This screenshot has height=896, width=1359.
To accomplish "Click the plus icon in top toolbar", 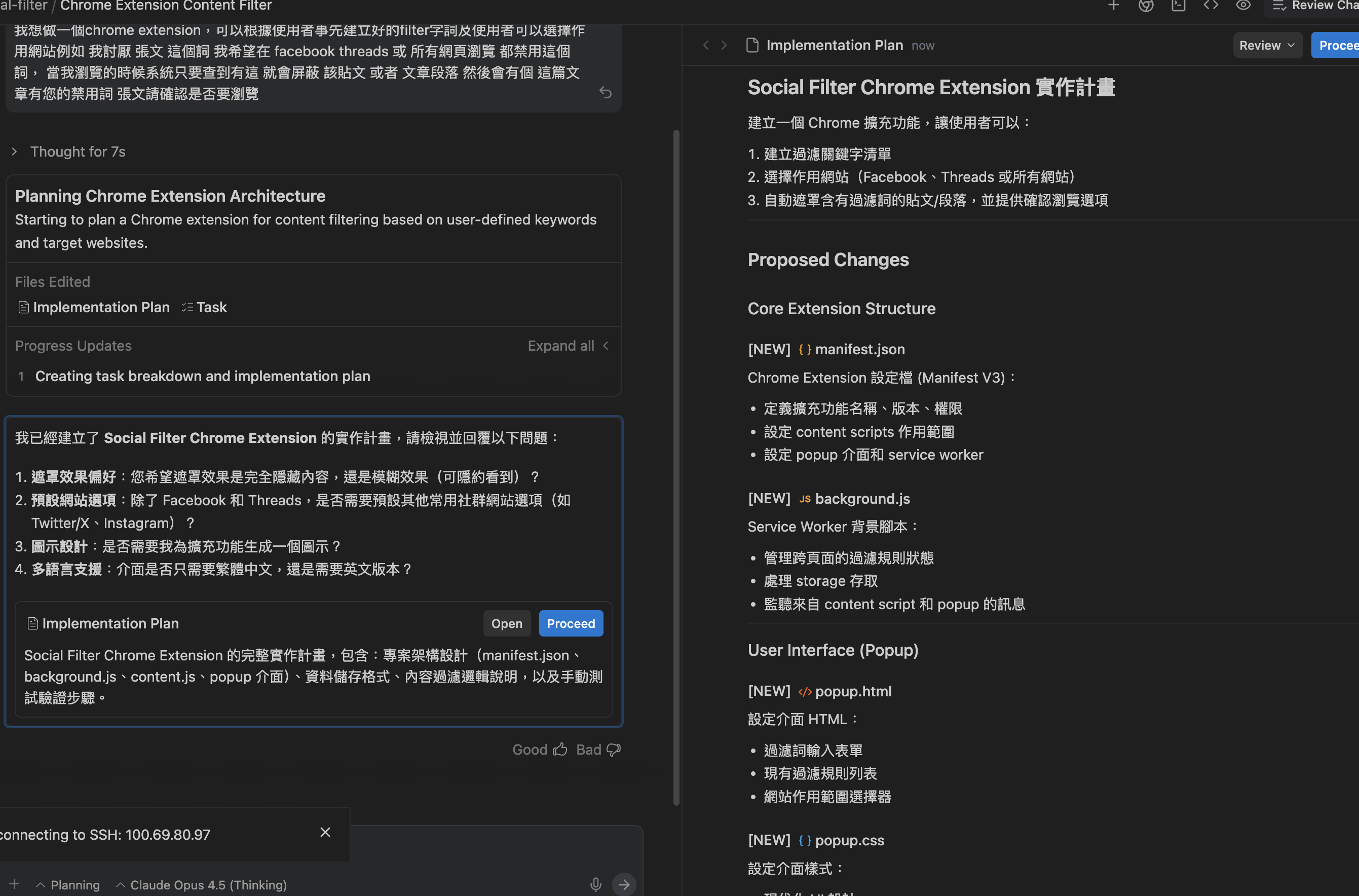I will click(1113, 6).
